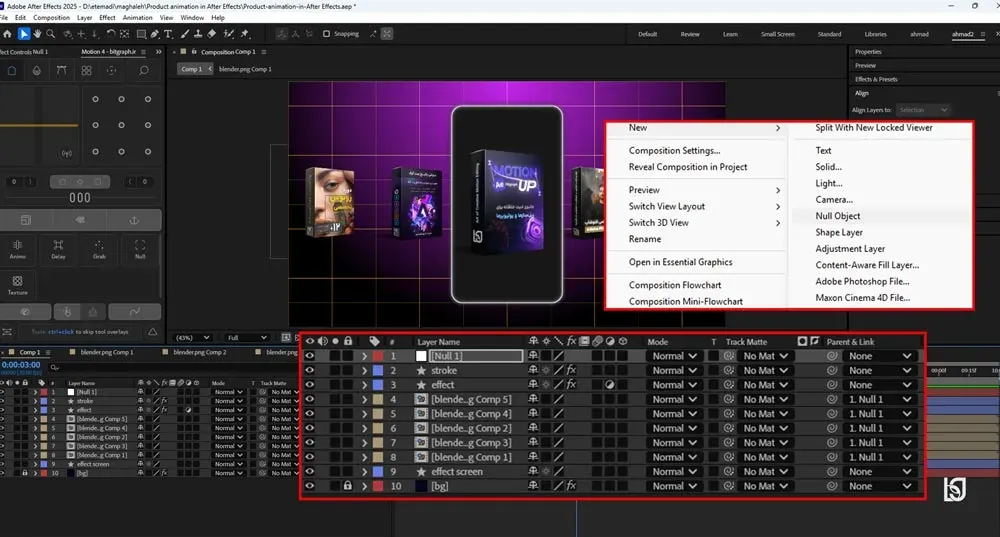Click the Motion 4 search icon
Screen dimensions: 1000x537
[x=144, y=71]
